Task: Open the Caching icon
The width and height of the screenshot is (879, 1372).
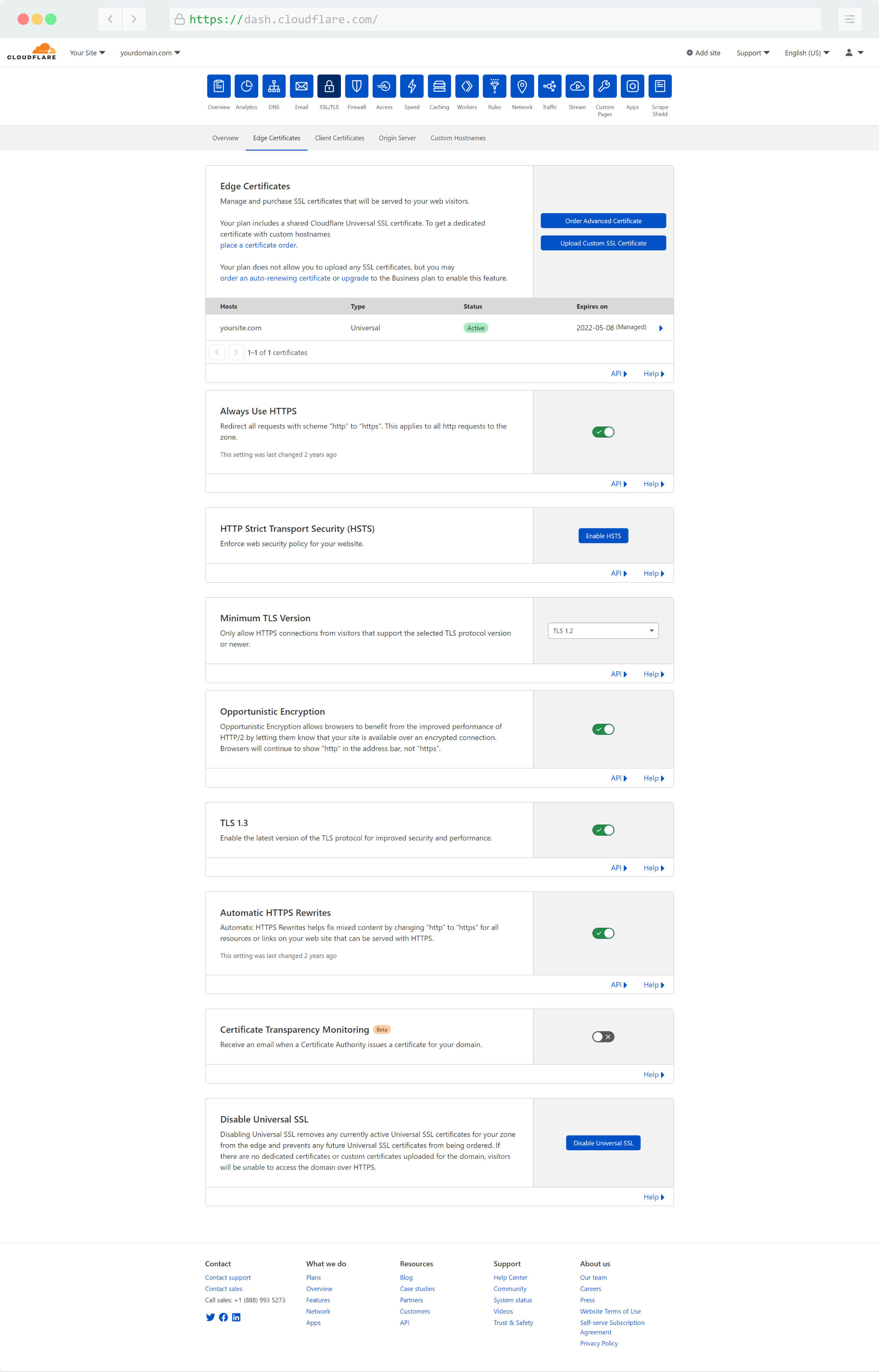Action: 439,86
